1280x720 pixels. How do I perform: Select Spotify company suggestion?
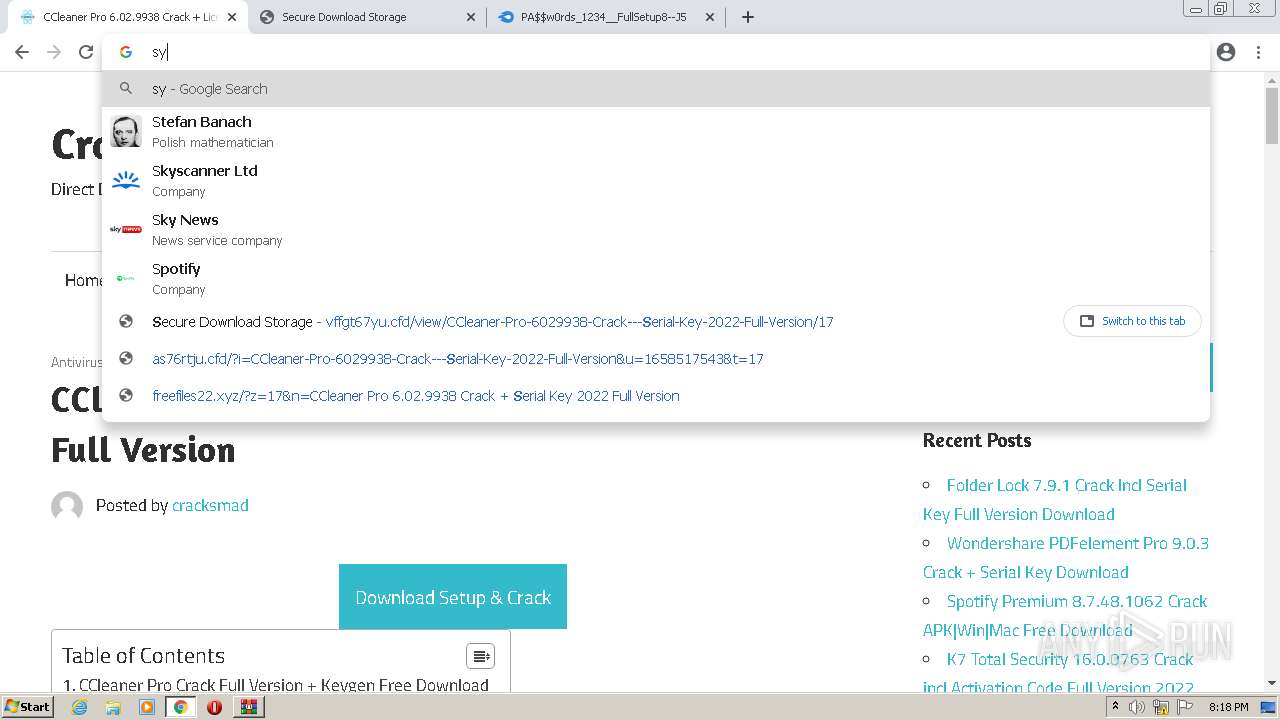coord(656,278)
